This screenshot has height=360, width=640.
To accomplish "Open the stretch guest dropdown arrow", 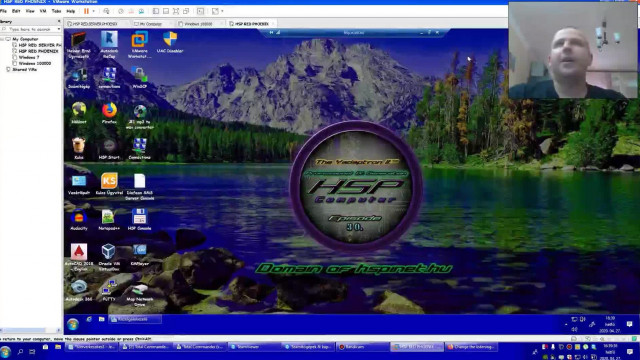I will (x=222, y=11).
